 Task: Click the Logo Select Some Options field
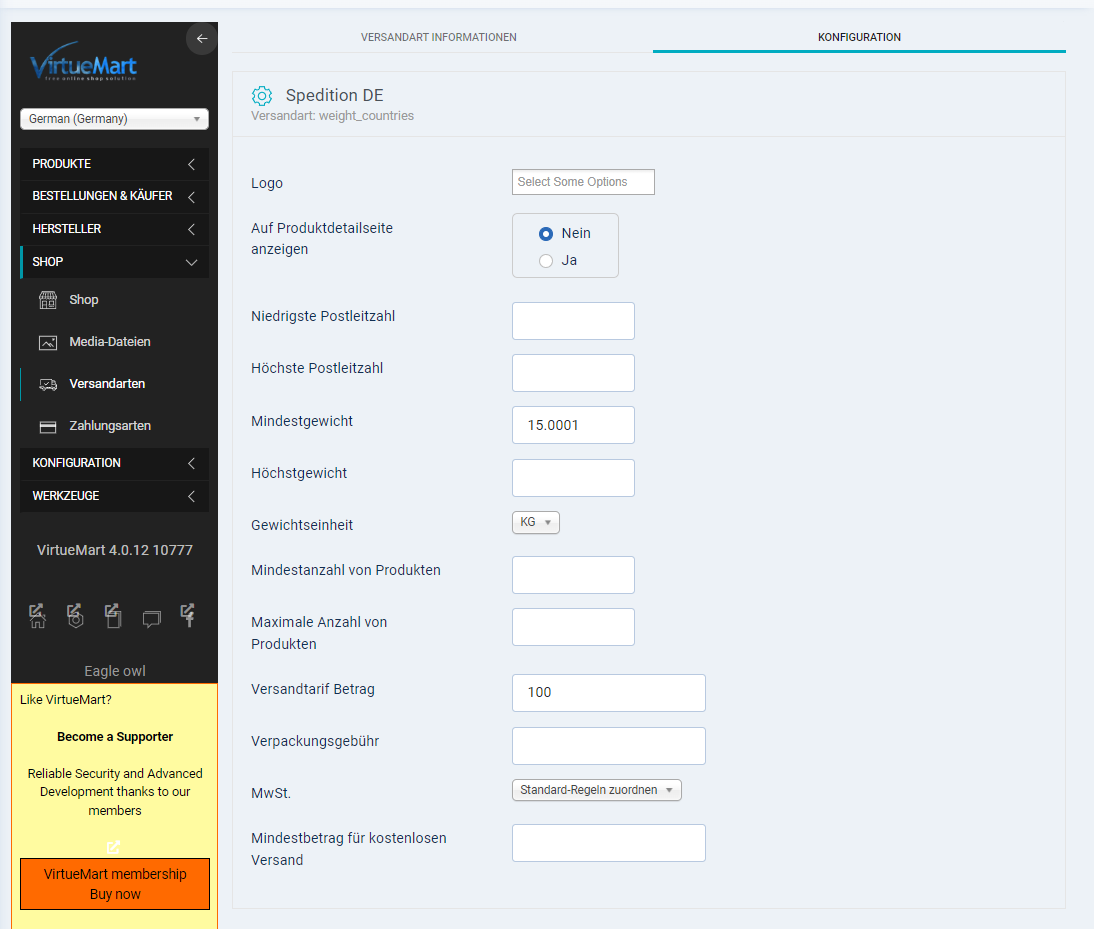pyautogui.click(x=583, y=182)
